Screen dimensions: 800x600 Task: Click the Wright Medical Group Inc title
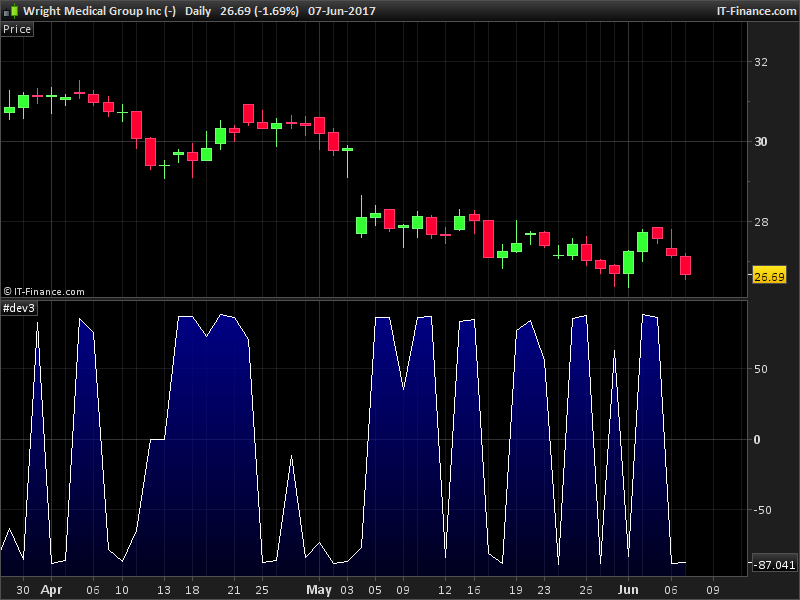pos(99,11)
